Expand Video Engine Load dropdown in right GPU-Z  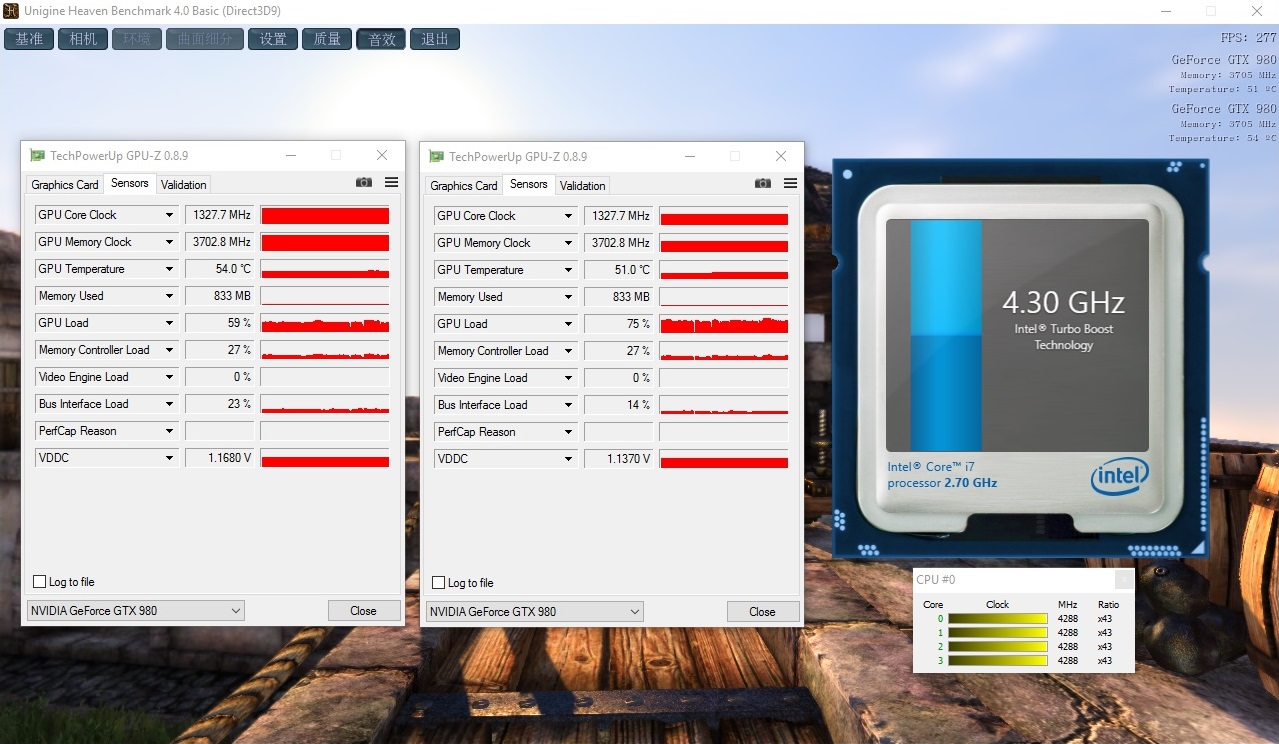[x=568, y=378]
